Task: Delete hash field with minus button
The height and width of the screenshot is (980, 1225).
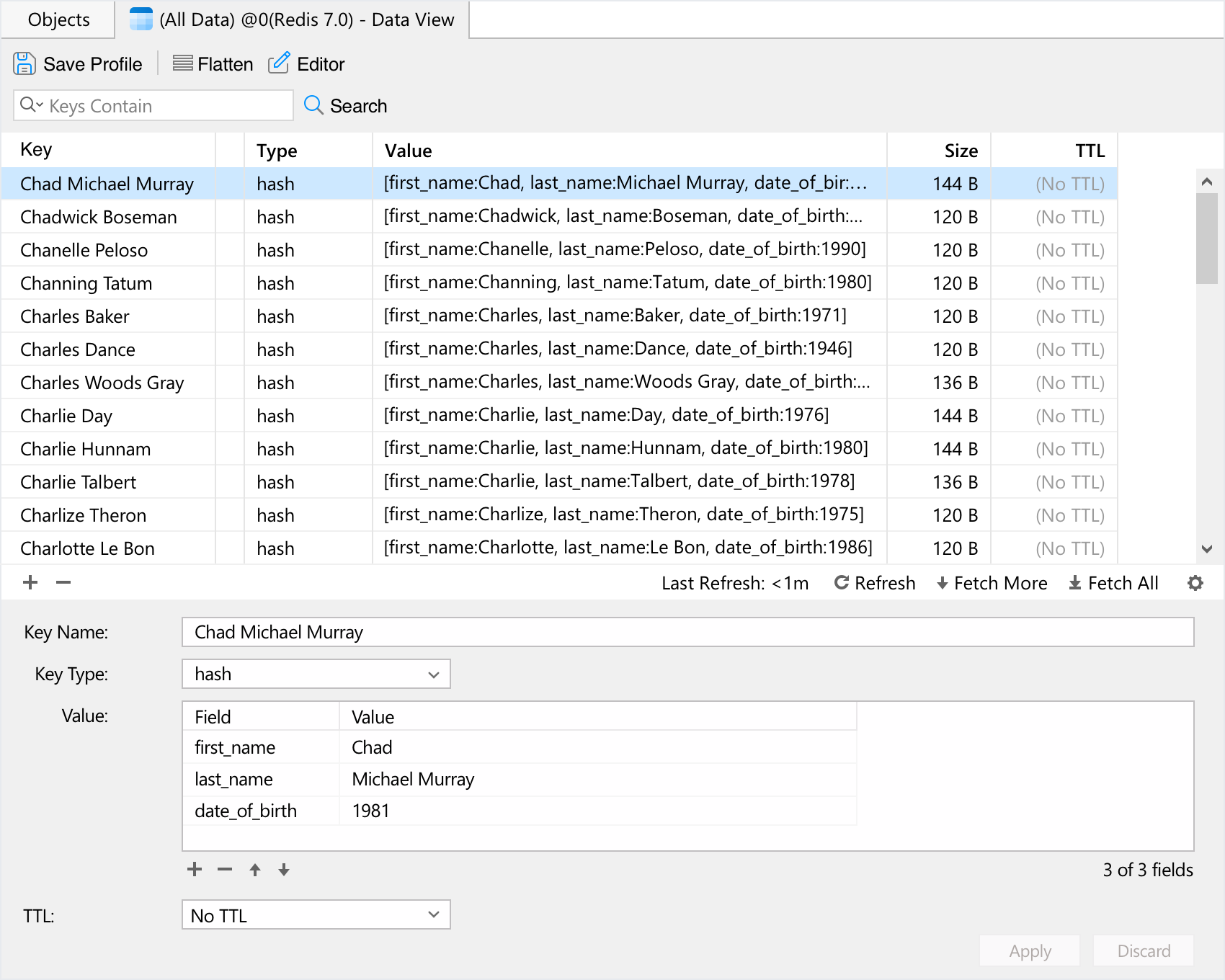Action: pos(225,870)
